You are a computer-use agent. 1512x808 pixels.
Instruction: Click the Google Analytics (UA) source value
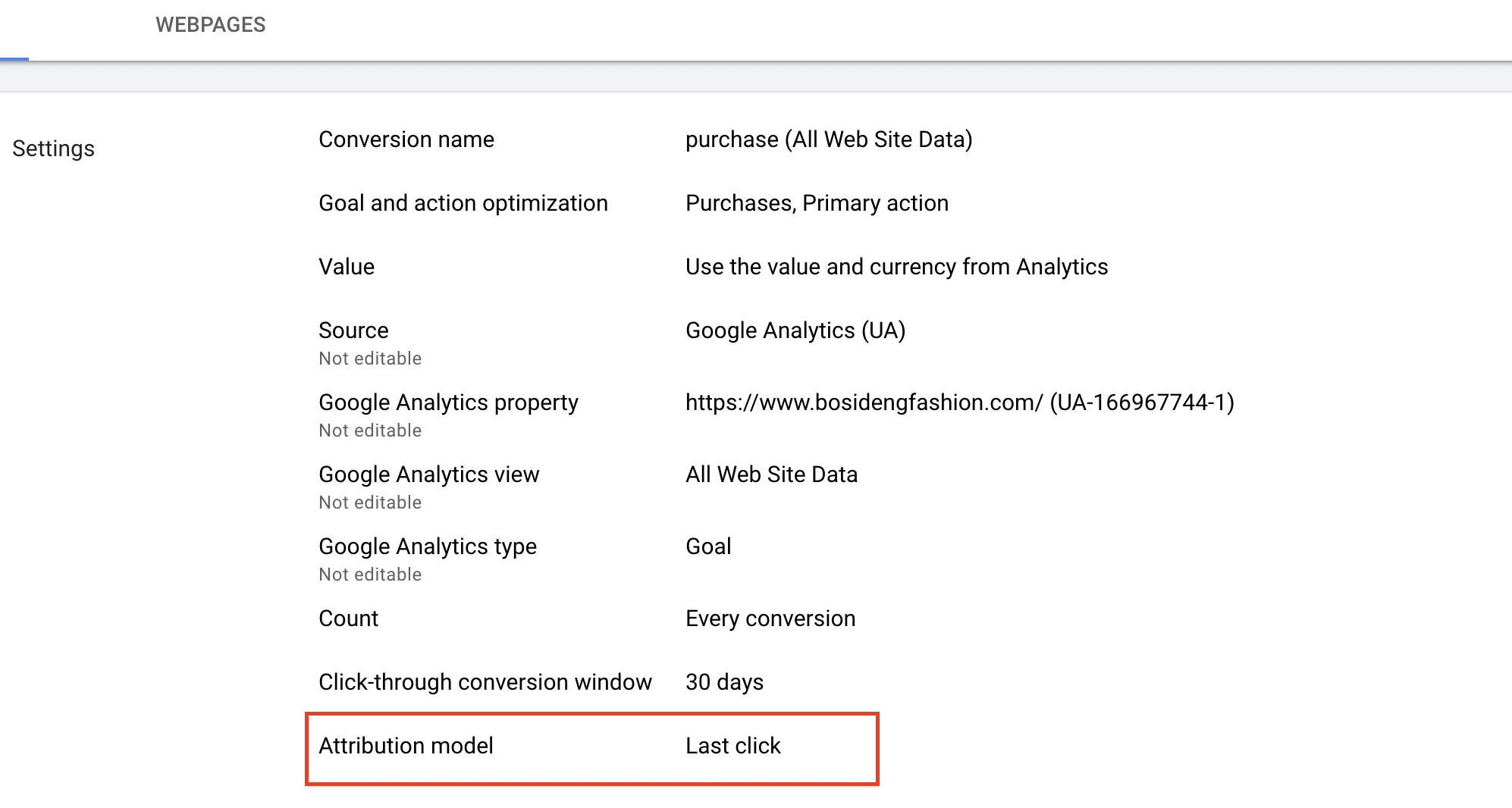[x=795, y=330]
